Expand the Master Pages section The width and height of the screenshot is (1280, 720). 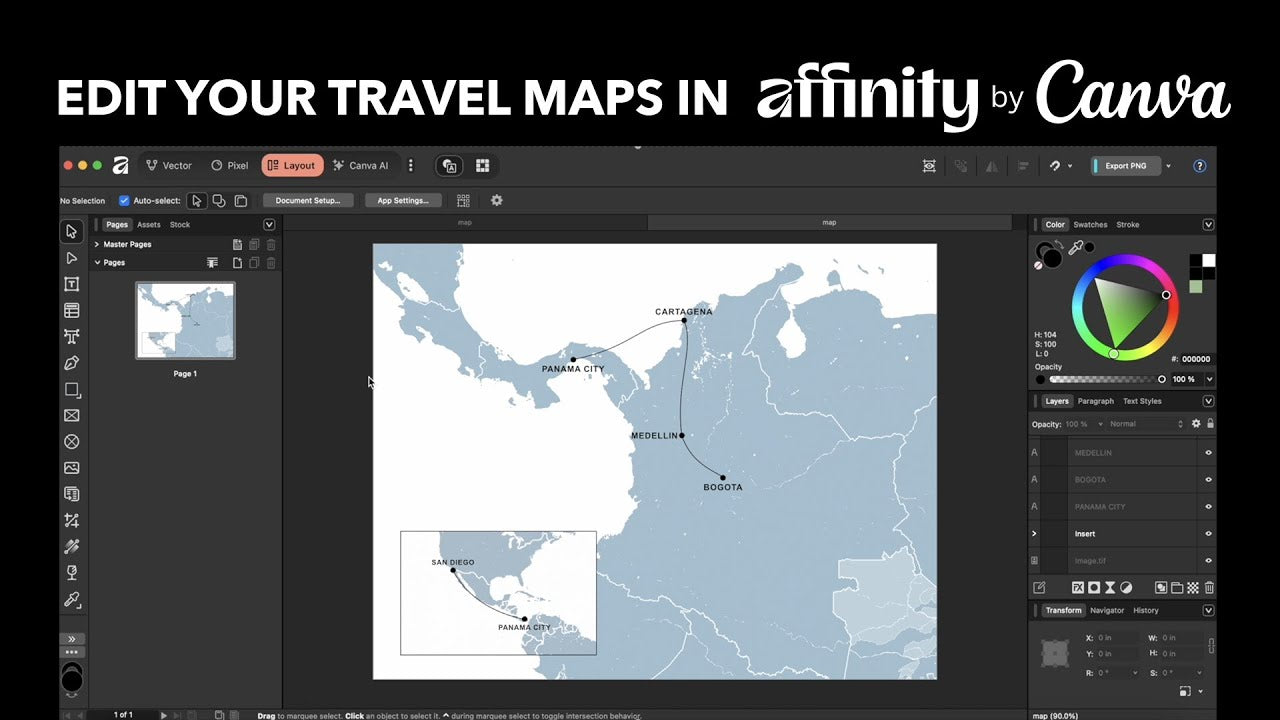point(97,244)
